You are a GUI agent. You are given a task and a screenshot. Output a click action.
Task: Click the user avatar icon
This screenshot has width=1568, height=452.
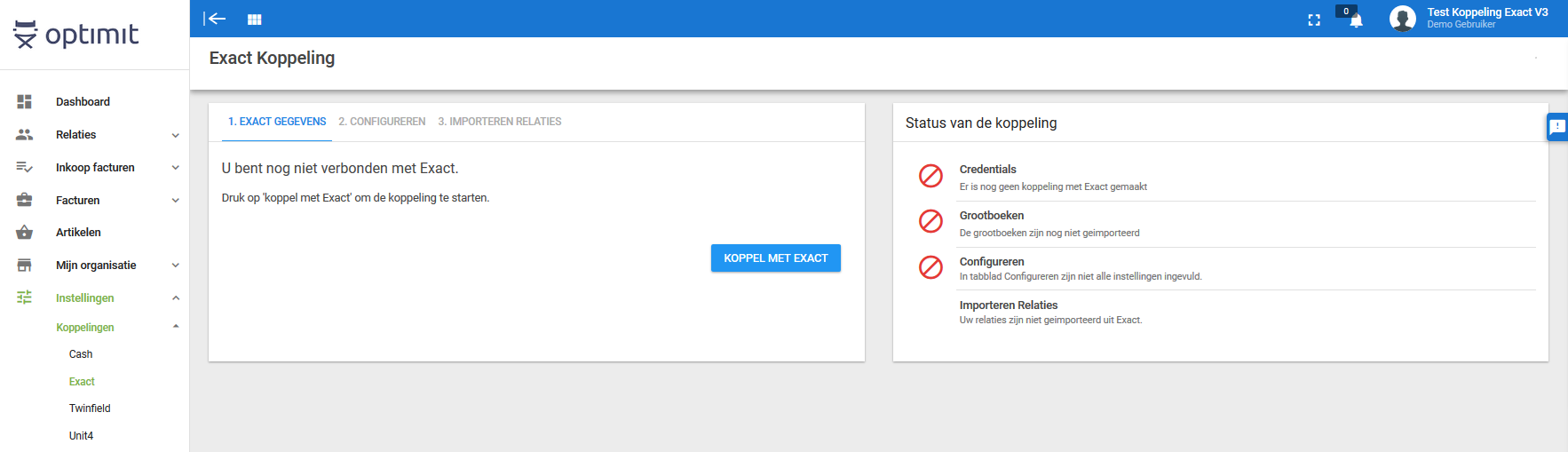coord(1403,19)
